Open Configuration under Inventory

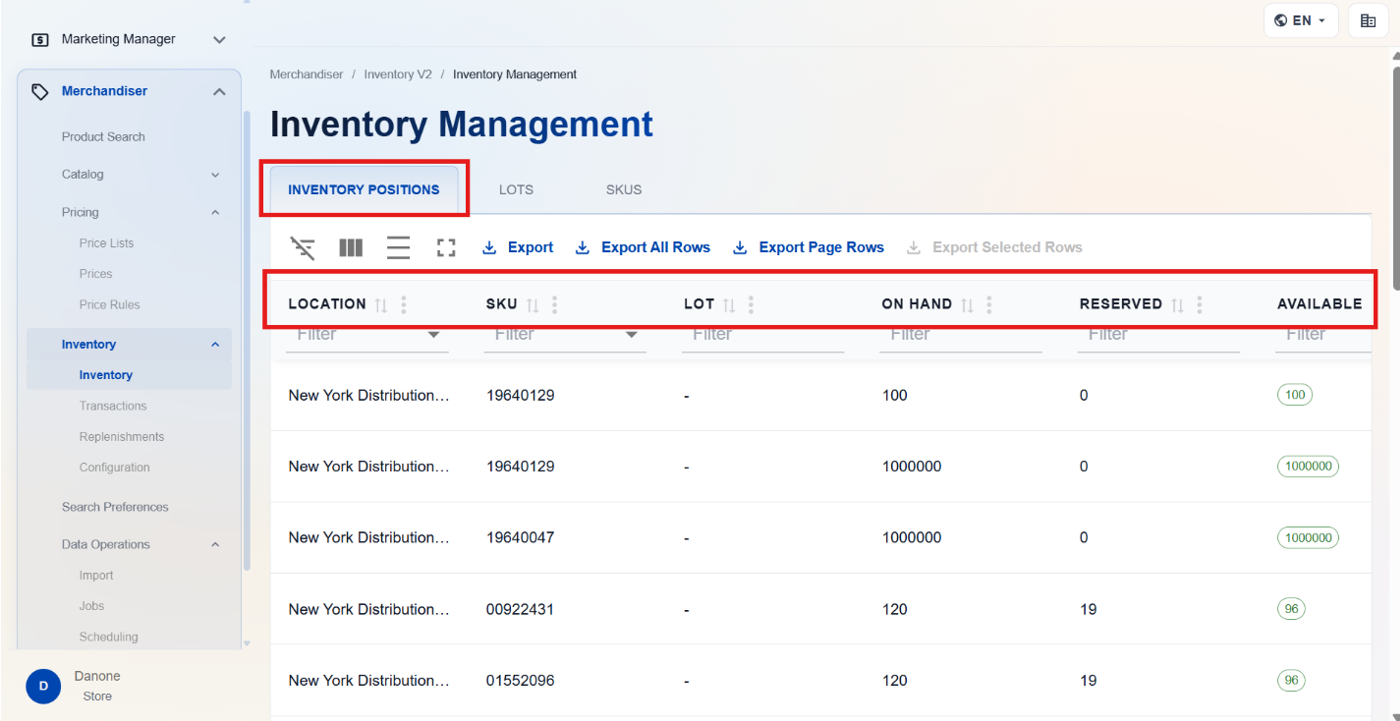(x=115, y=467)
